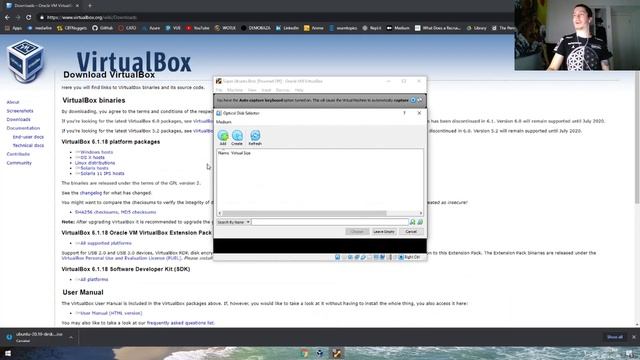Open the LinkedIn bookmark
Viewport: 640px width, 360px height.
click(x=287, y=28)
